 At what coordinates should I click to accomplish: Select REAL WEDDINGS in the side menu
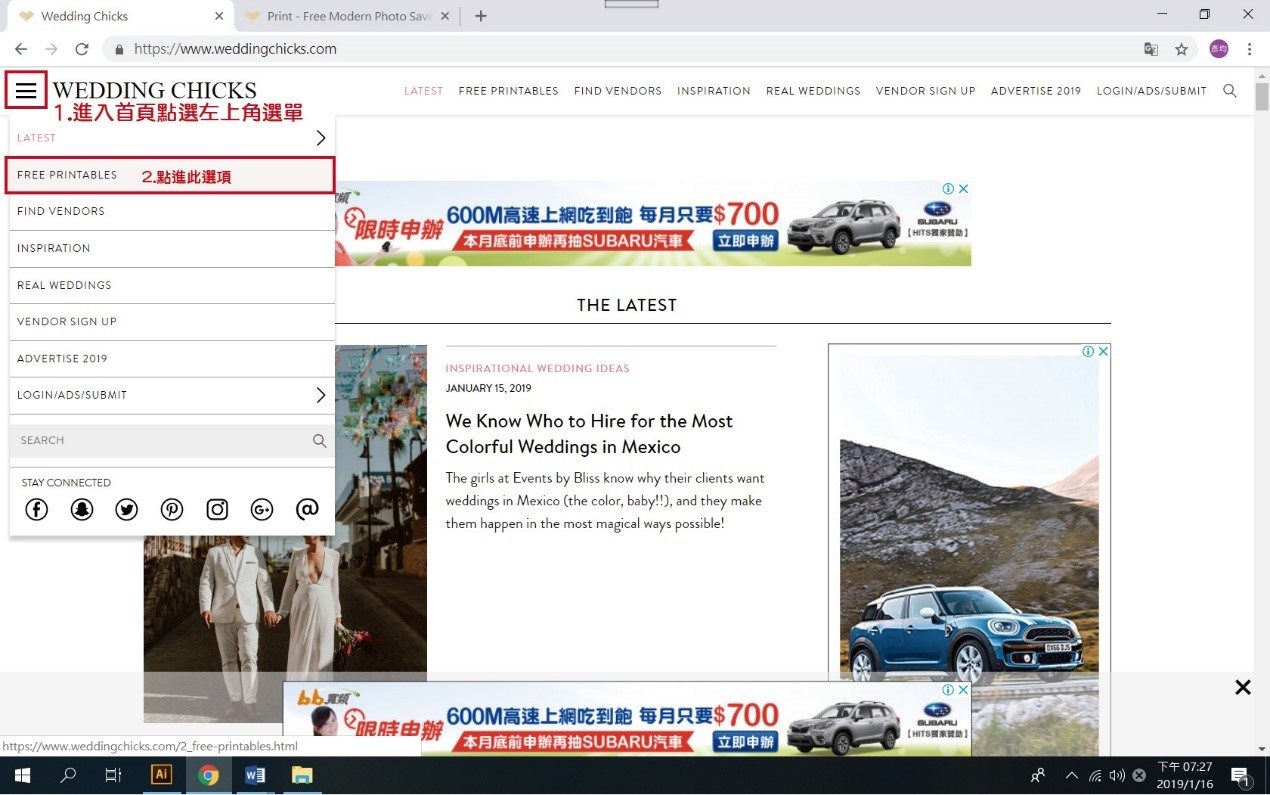click(x=64, y=285)
